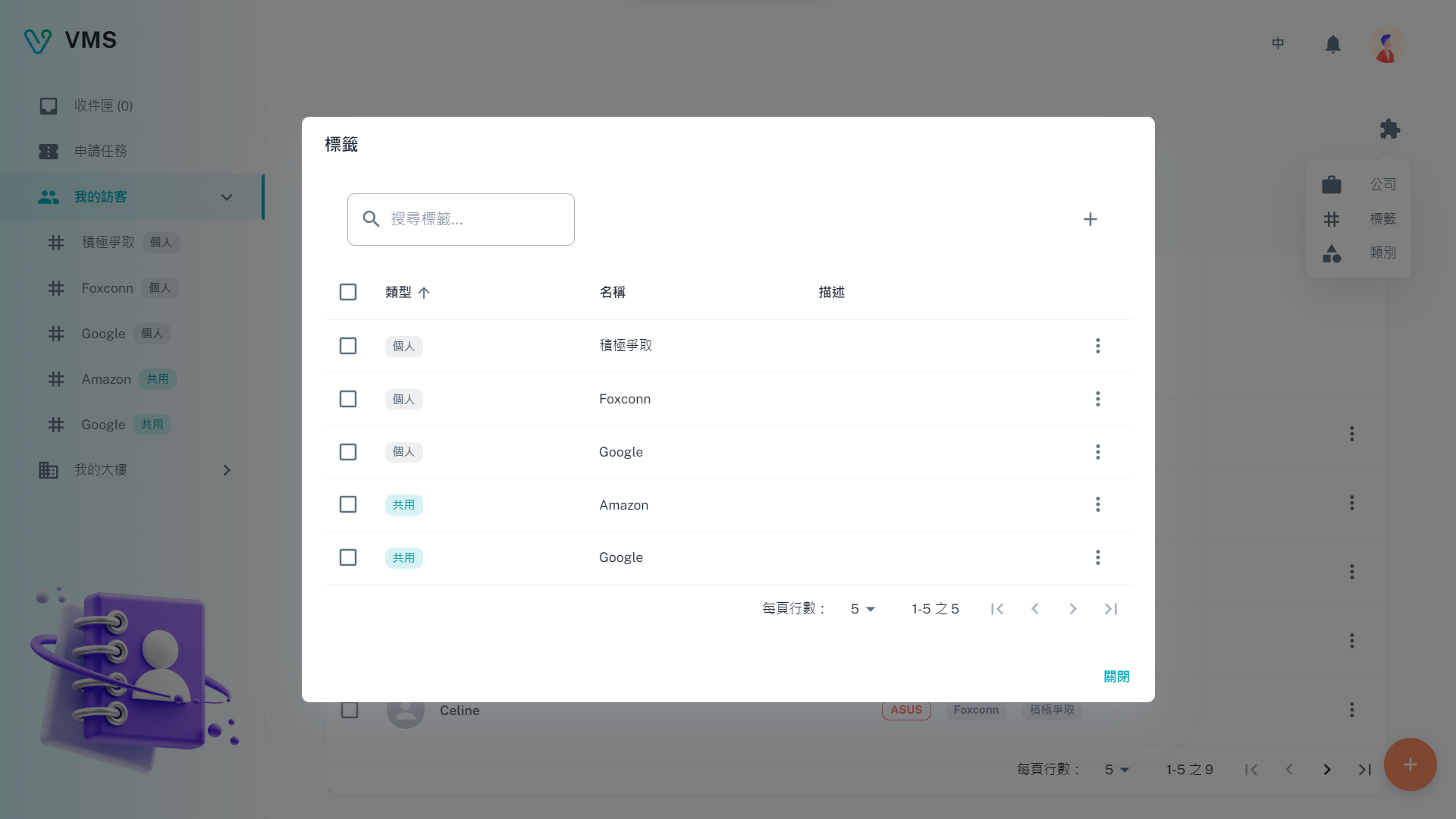Click sort arrow next to 類型 header
Image resolution: width=1456 pixels, height=819 pixels.
pos(424,293)
